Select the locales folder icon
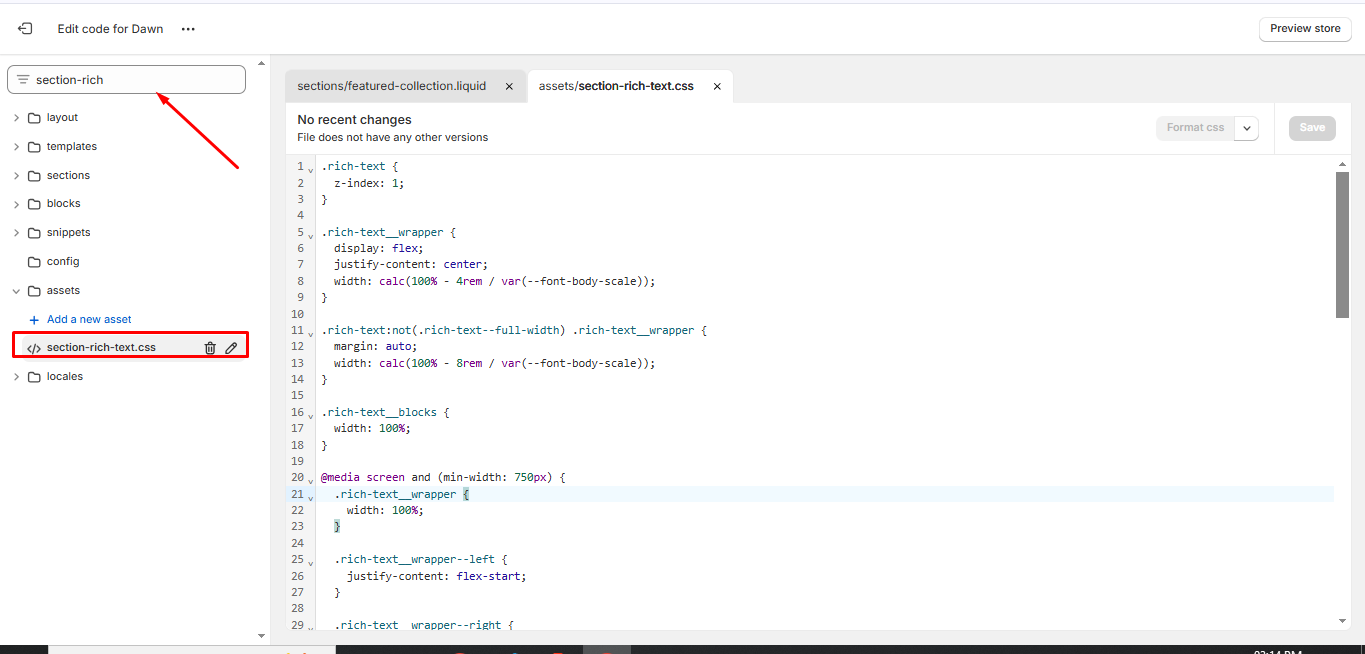Image resolution: width=1365 pixels, height=654 pixels. coord(34,377)
